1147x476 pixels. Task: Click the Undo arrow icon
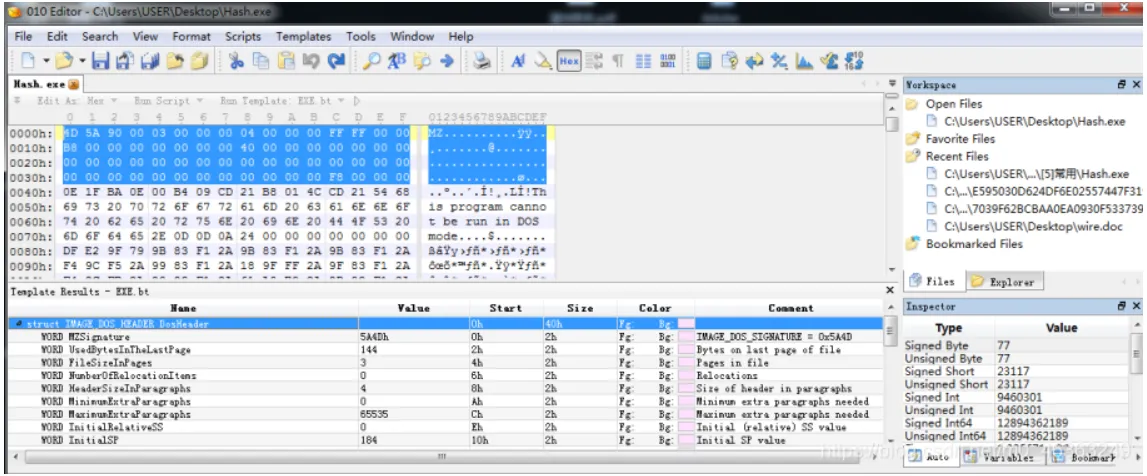pyautogui.click(x=311, y=61)
